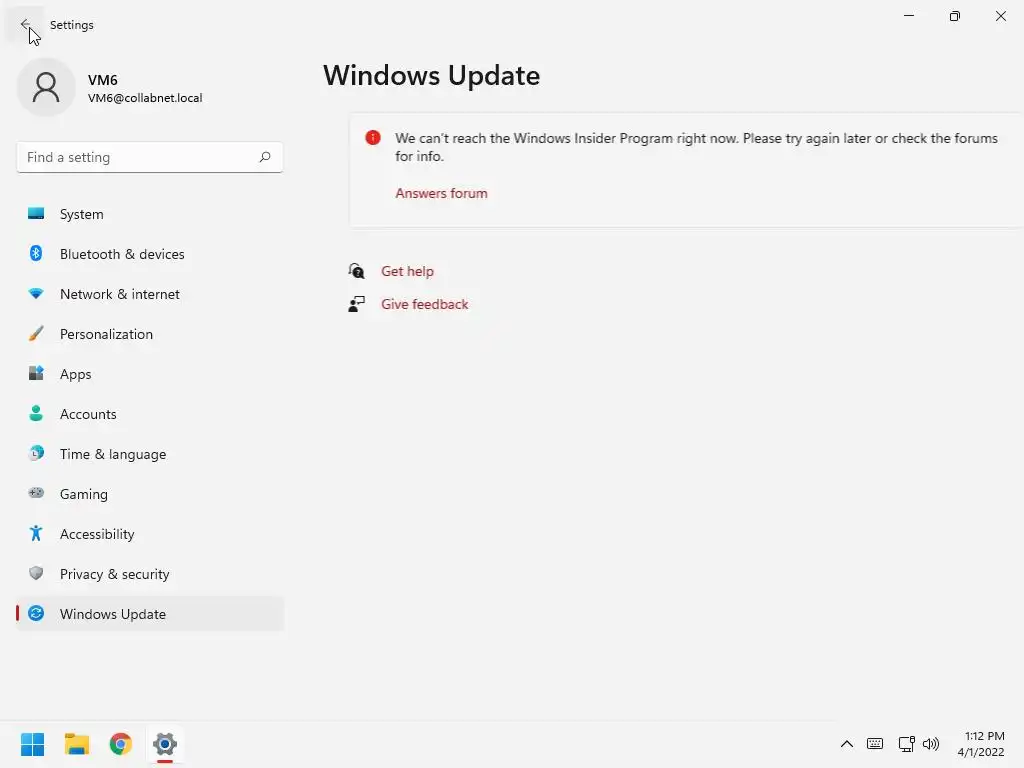Open the System settings category

coord(150,214)
